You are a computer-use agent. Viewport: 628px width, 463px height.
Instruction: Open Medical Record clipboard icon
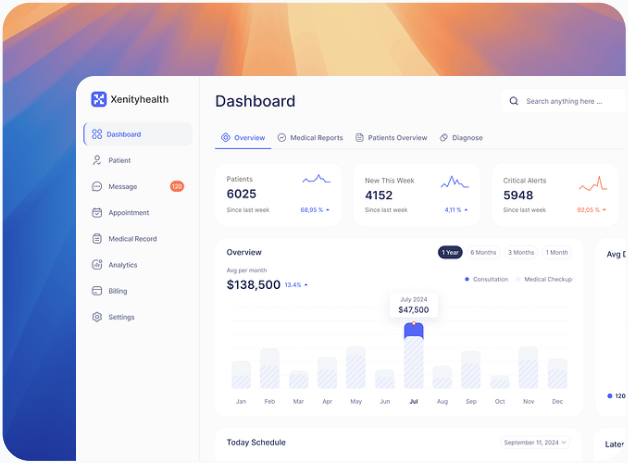click(97, 239)
